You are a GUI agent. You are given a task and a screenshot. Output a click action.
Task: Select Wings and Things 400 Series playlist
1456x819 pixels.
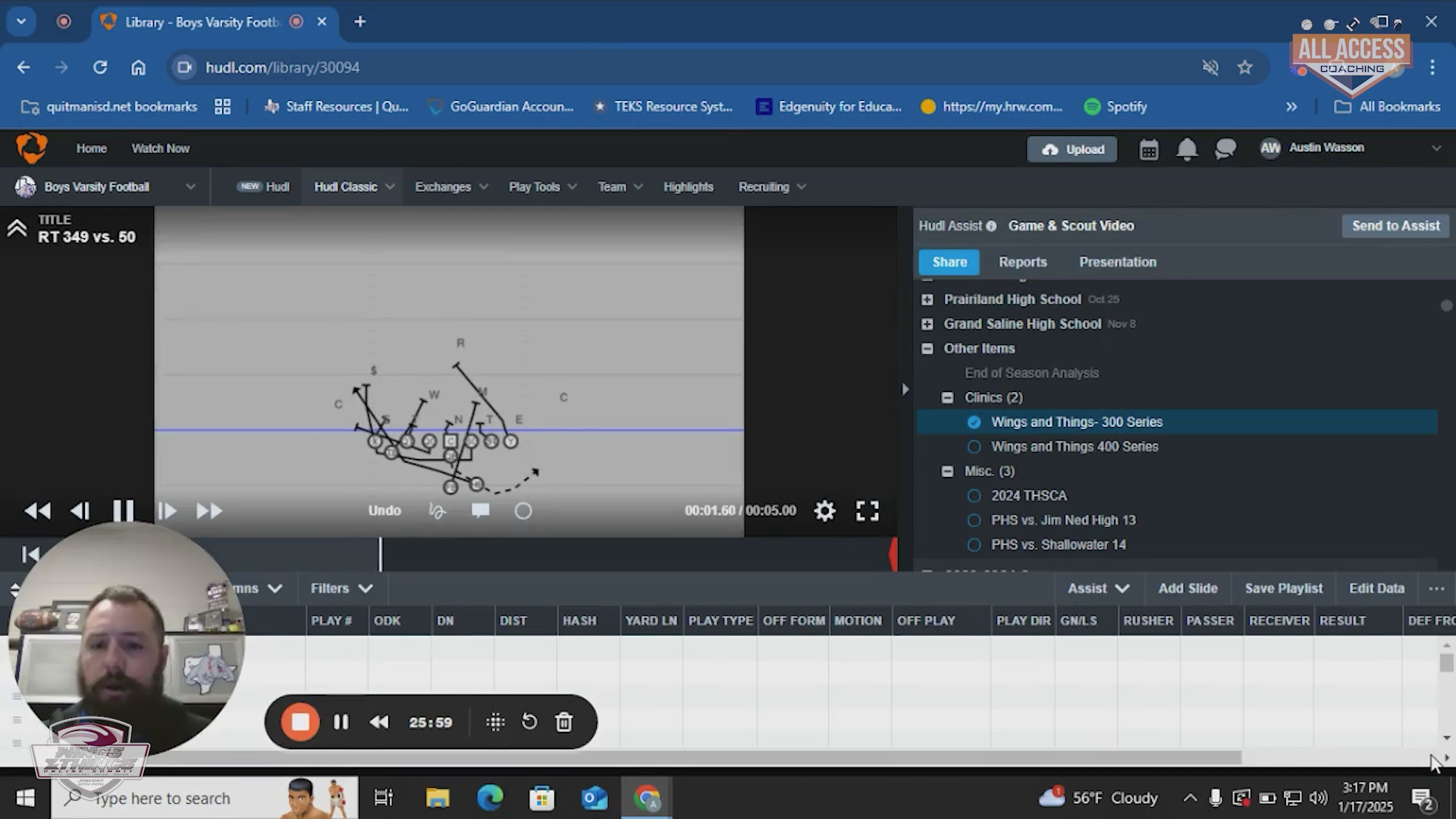tap(1074, 447)
